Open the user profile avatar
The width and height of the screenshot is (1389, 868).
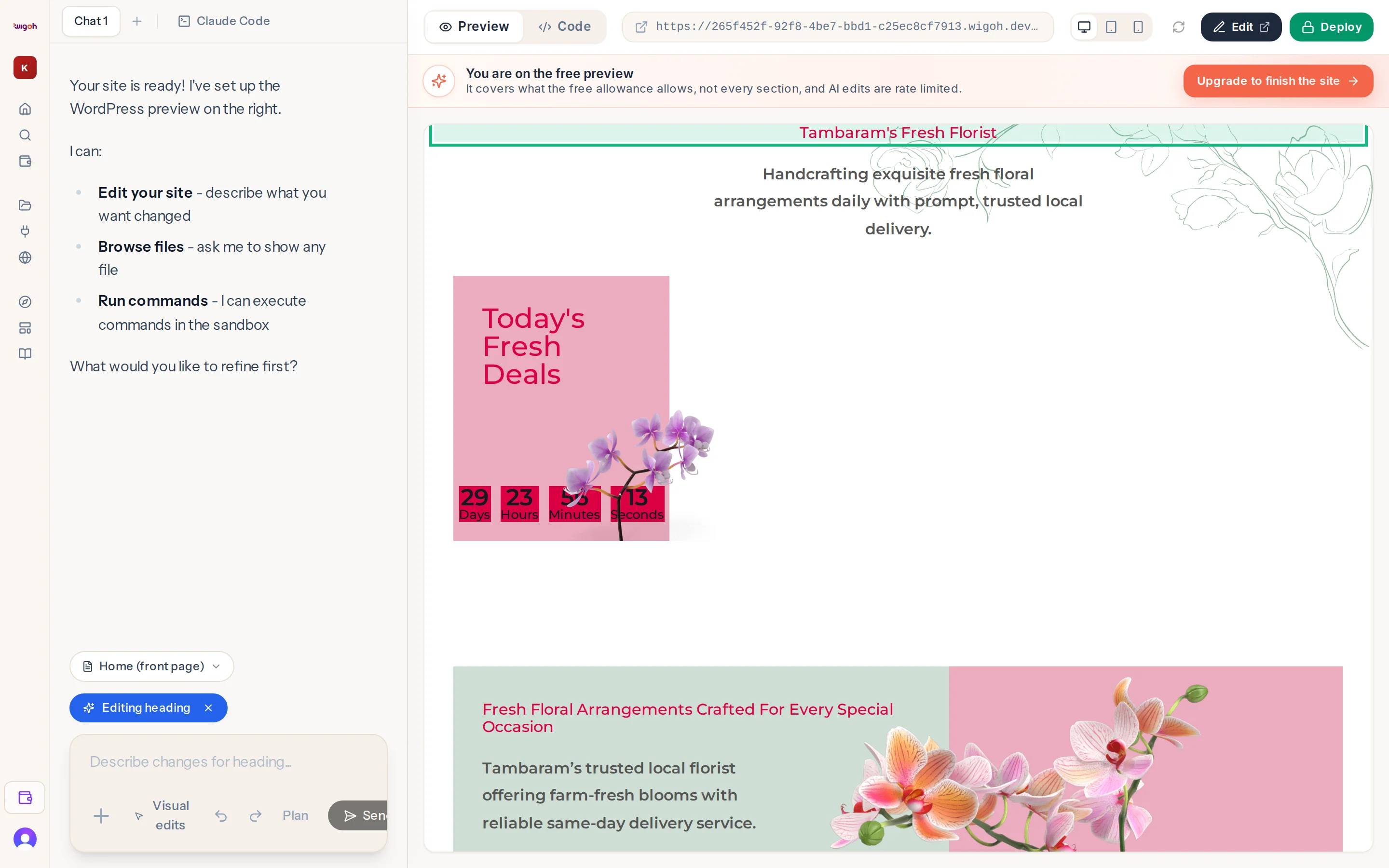point(25,839)
